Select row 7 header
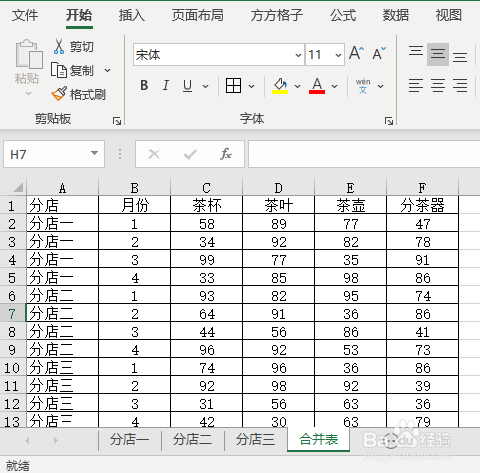The height and width of the screenshot is (473, 480). tap(12, 314)
